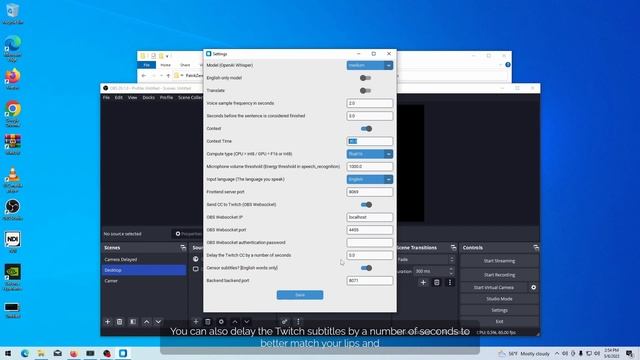Enable the Translate switch
Image resolution: width=640 pixels, height=360 pixels.
(365, 91)
